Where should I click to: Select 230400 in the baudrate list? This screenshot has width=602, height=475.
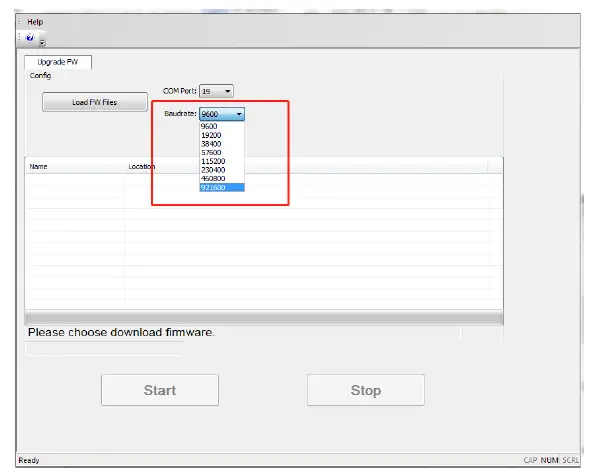(222, 170)
